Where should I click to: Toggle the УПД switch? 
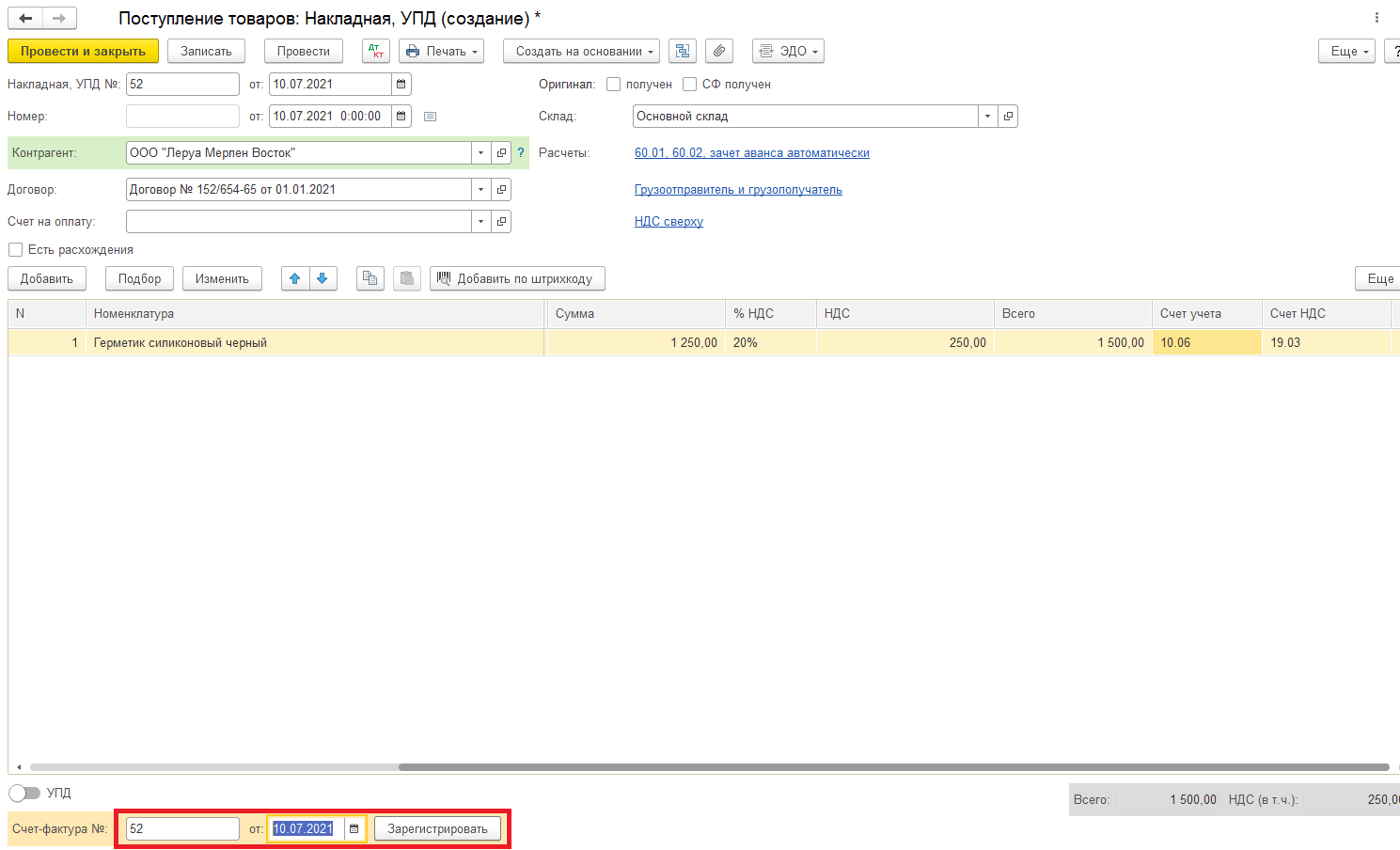24,793
